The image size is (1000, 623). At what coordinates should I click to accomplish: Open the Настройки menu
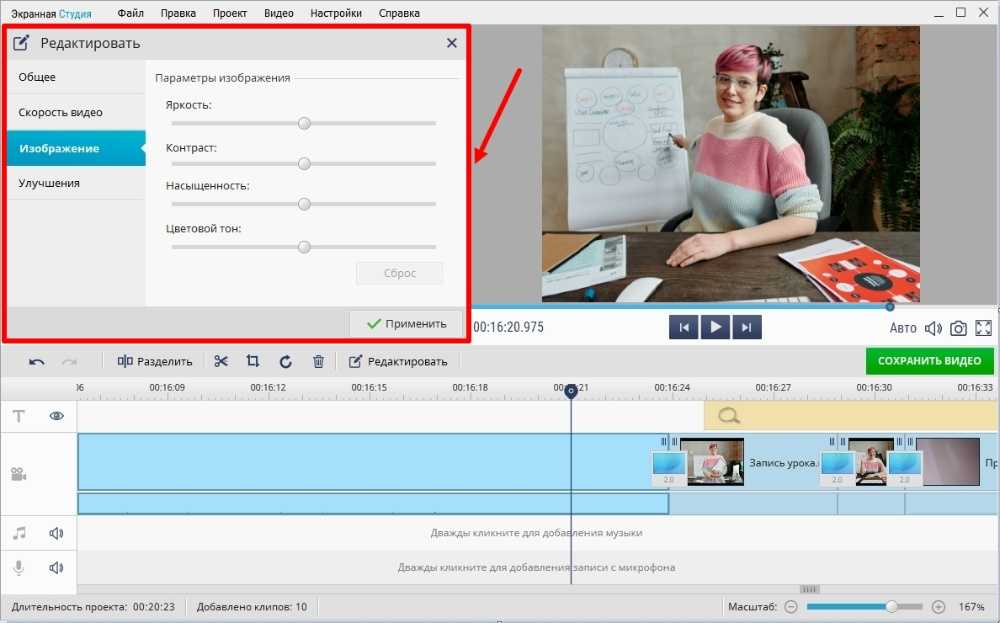coord(336,13)
